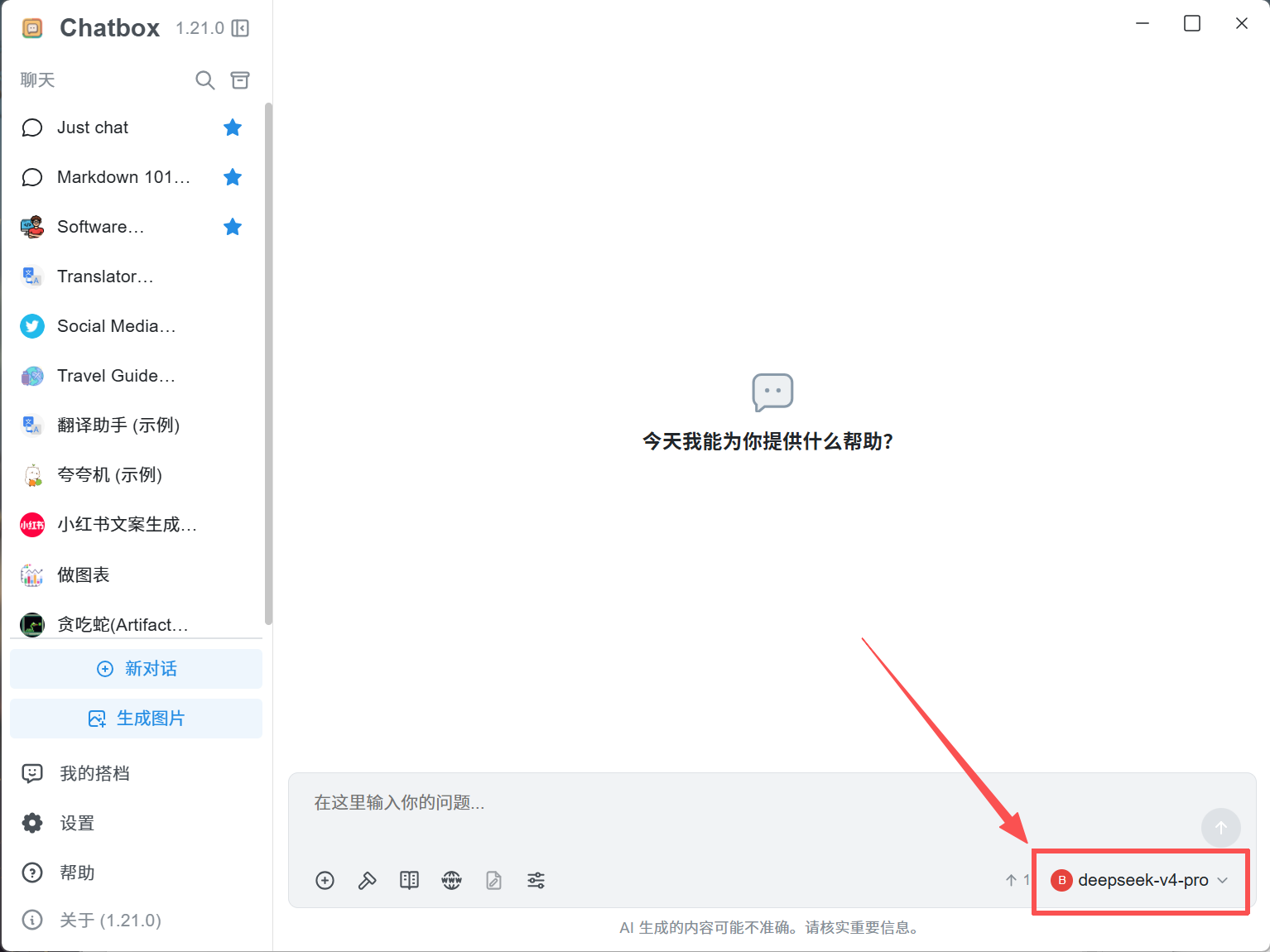Viewport: 1270px width, 952px height.
Task: Click the hammer tools icon
Action: [x=368, y=880]
